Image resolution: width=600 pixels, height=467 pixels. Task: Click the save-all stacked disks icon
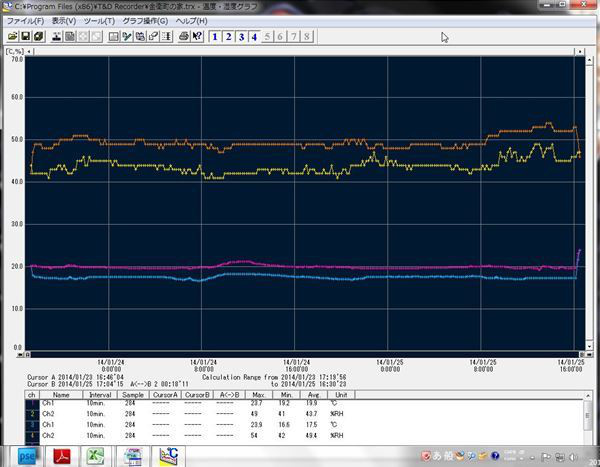(38, 36)
